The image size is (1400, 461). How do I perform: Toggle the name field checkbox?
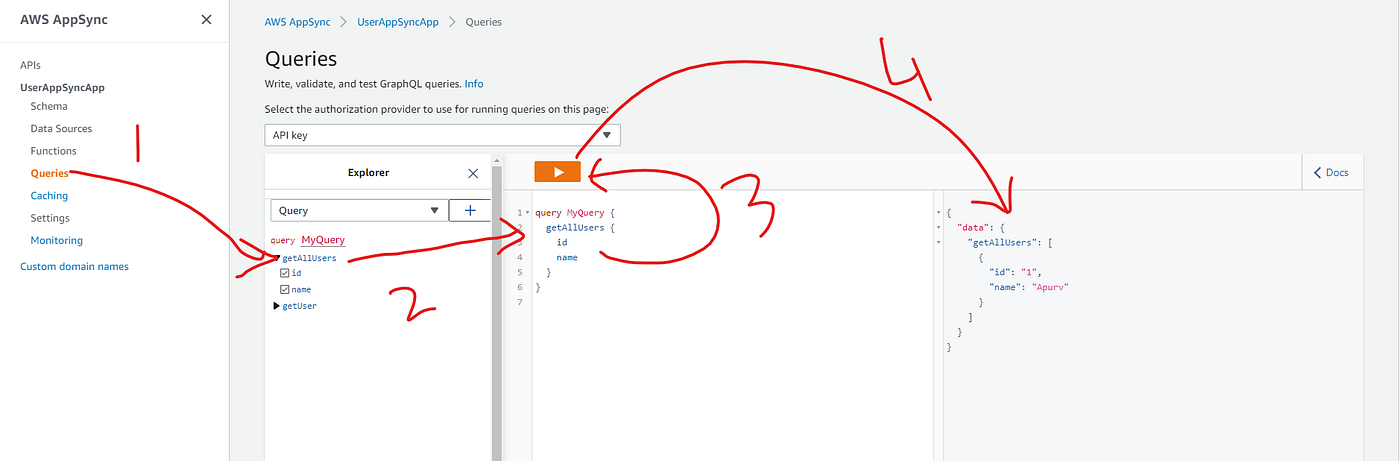pyautogui.click(x=285, y=289)
